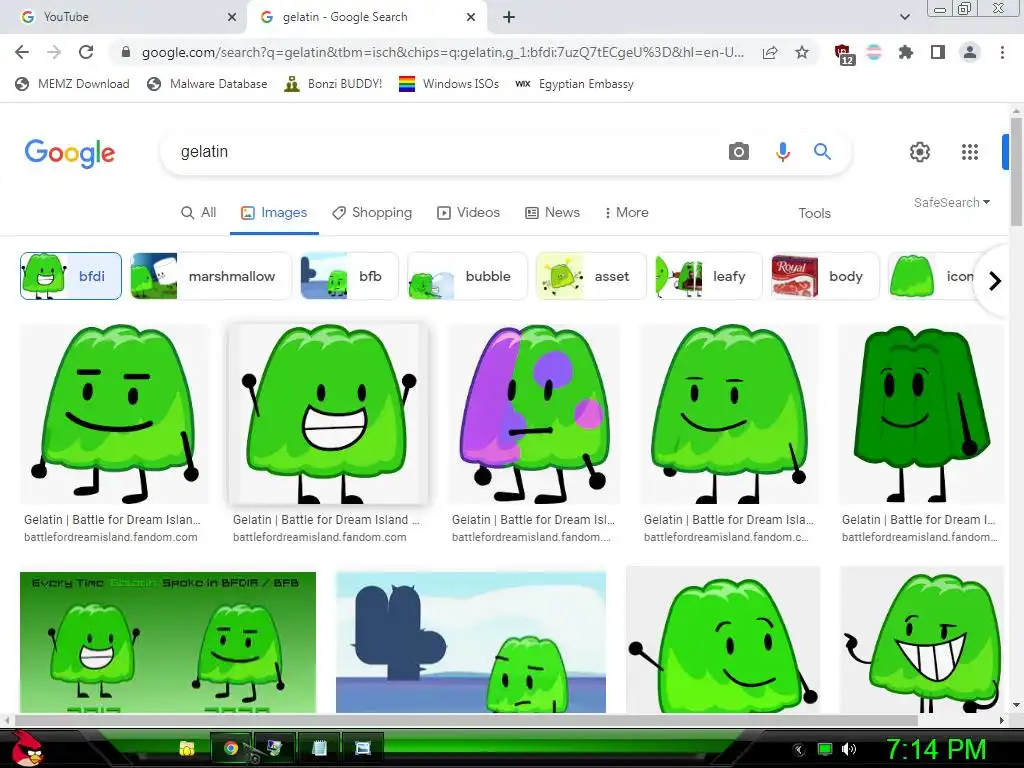The height and width of the screenshot is (768, 1024).
Task: Switch to the News tab
Action: (552, 212)
